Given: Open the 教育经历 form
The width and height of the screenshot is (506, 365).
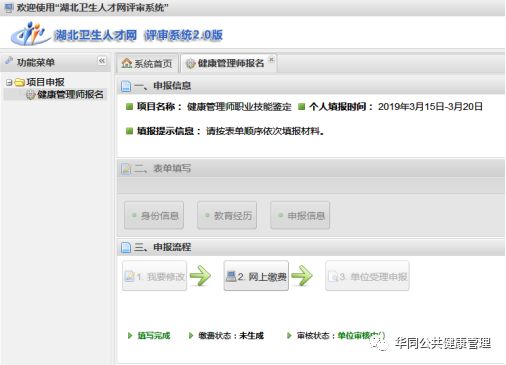Looking at the screenshot, I should click(x=227, y=215).
